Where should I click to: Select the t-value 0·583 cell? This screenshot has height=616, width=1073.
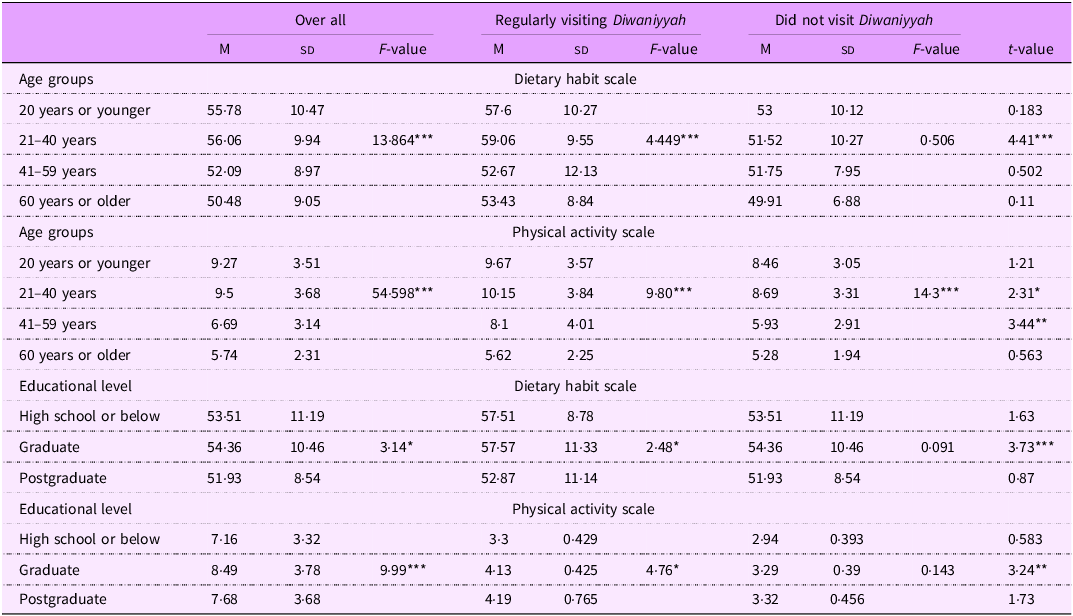tap(1025, 539)
